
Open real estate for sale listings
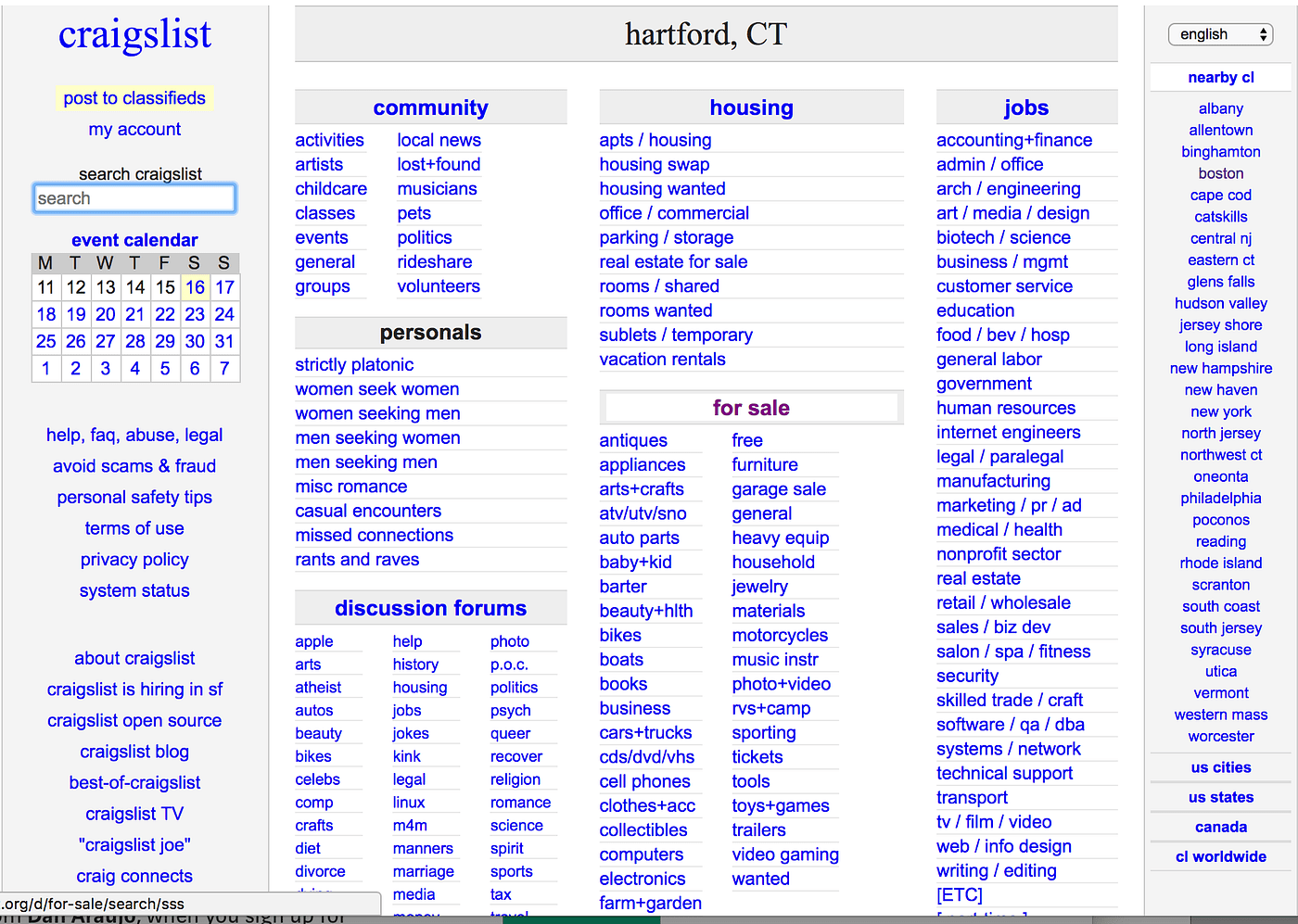(673, 261)
